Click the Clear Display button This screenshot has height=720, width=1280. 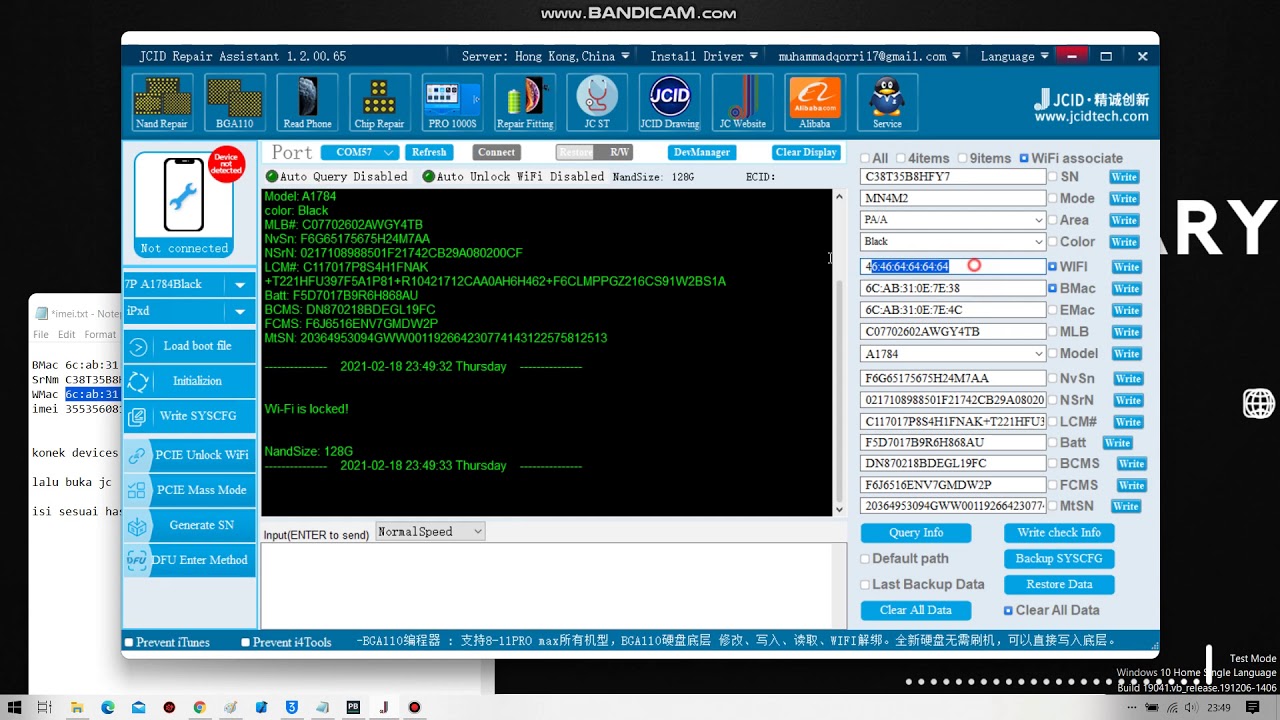[806, 152]
